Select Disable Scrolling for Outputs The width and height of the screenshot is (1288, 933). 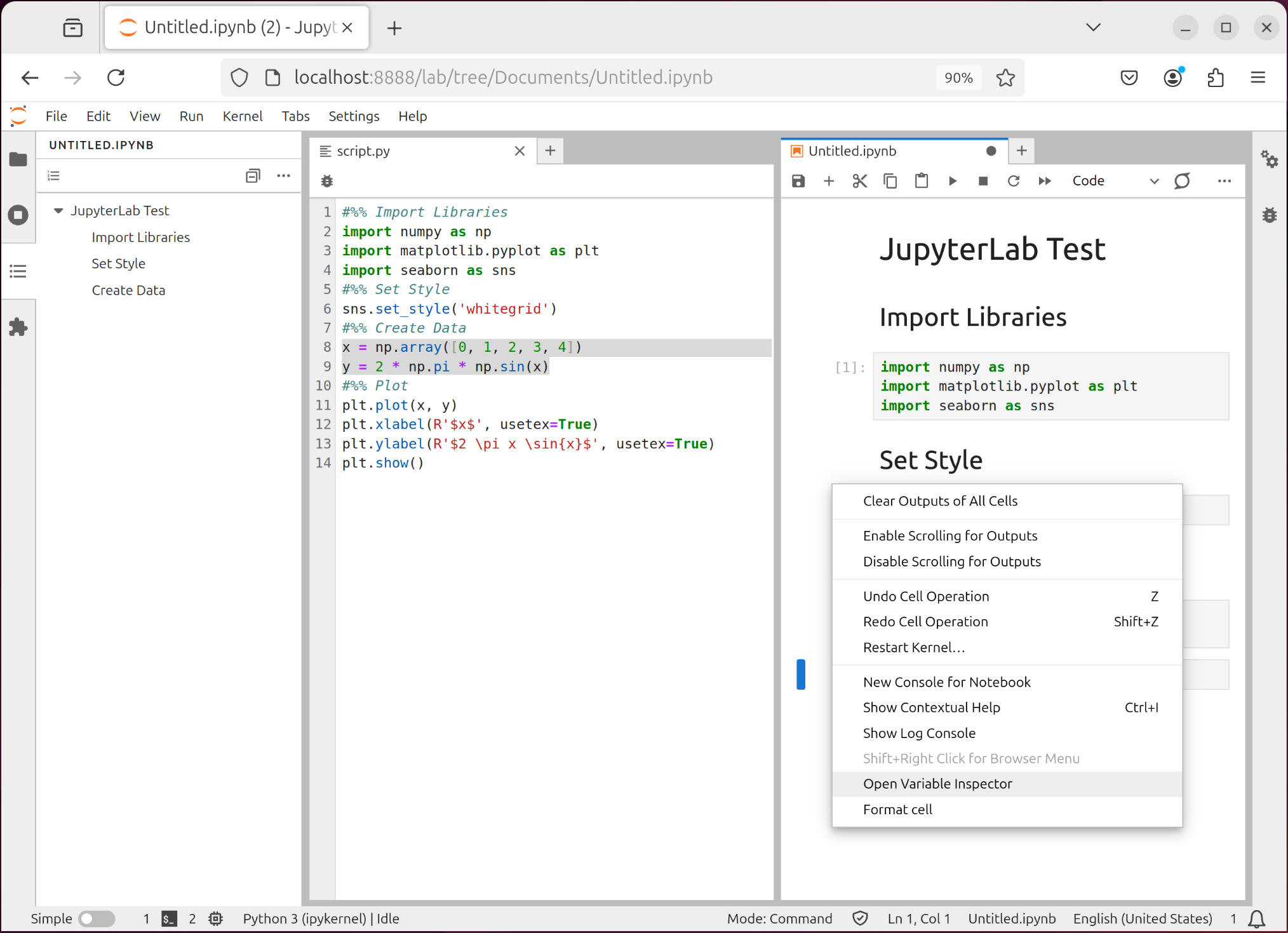(1007, 561)
